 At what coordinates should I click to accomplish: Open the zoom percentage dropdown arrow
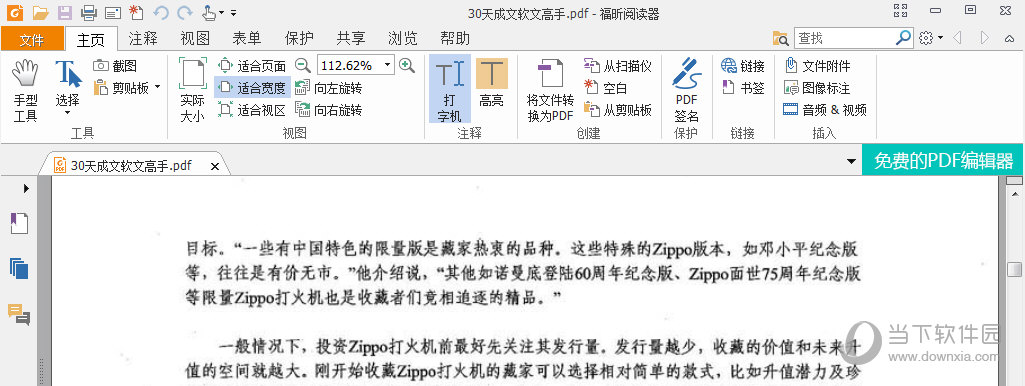tap(388, 65)
